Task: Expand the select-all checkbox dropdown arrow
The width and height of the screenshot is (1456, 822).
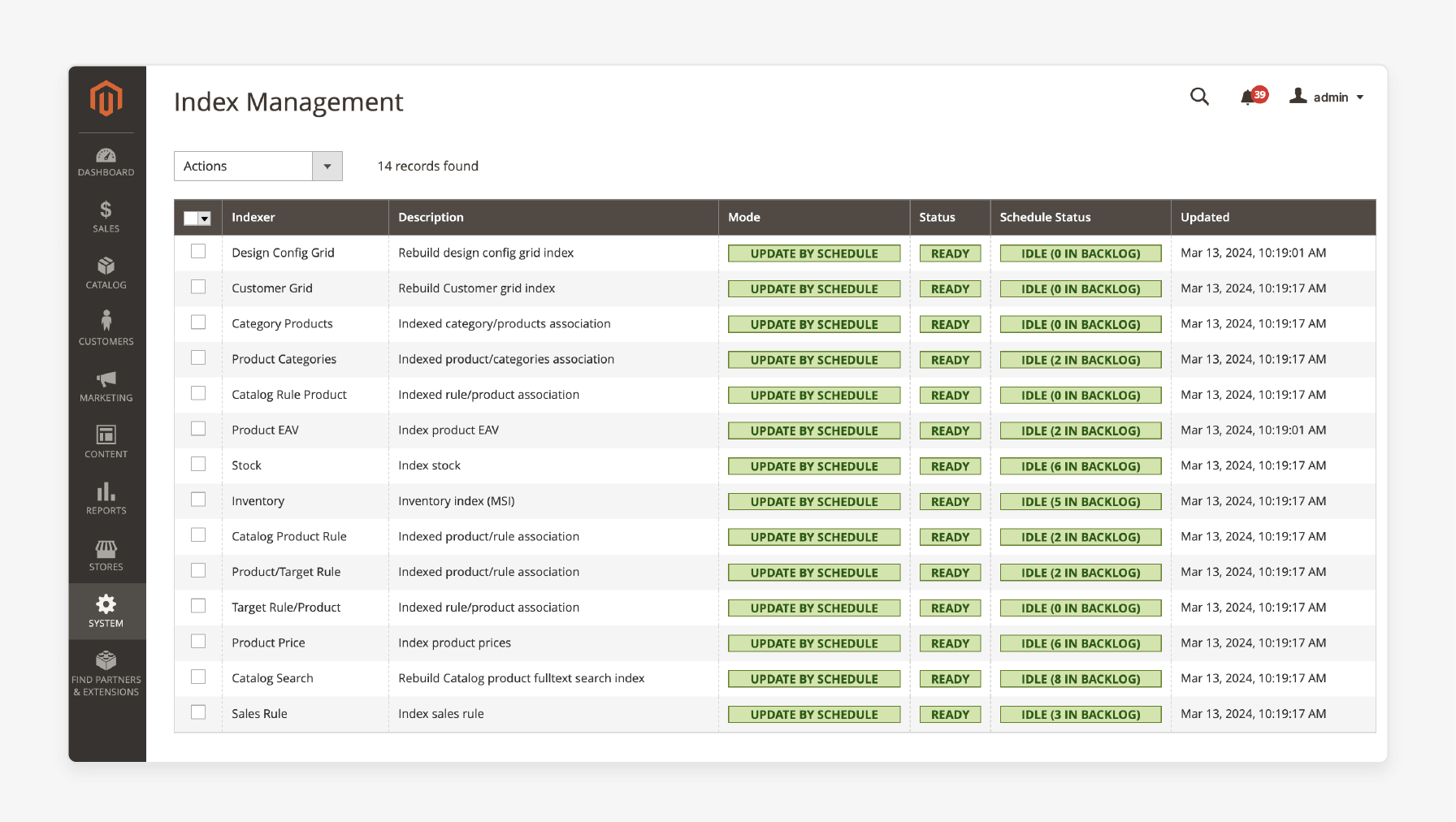Action: [205, 218]
